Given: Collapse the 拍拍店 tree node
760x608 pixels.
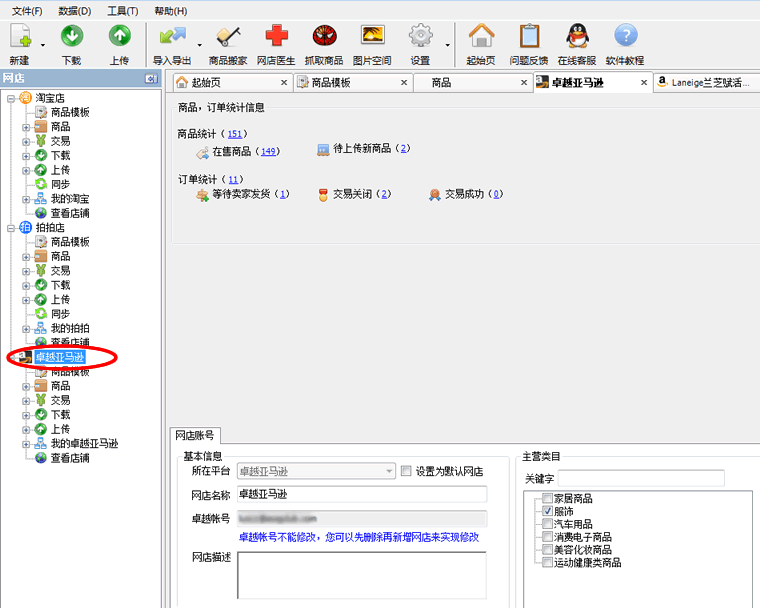Looking at the screenshot, I should coord(11,228).
